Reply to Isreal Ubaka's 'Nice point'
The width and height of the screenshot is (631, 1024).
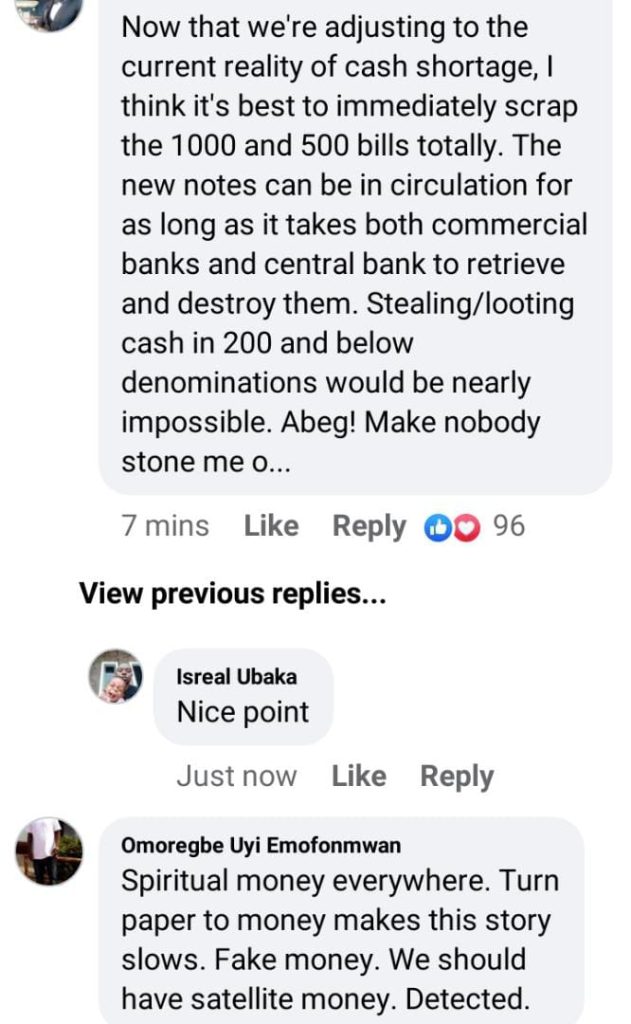pos(456,776)
